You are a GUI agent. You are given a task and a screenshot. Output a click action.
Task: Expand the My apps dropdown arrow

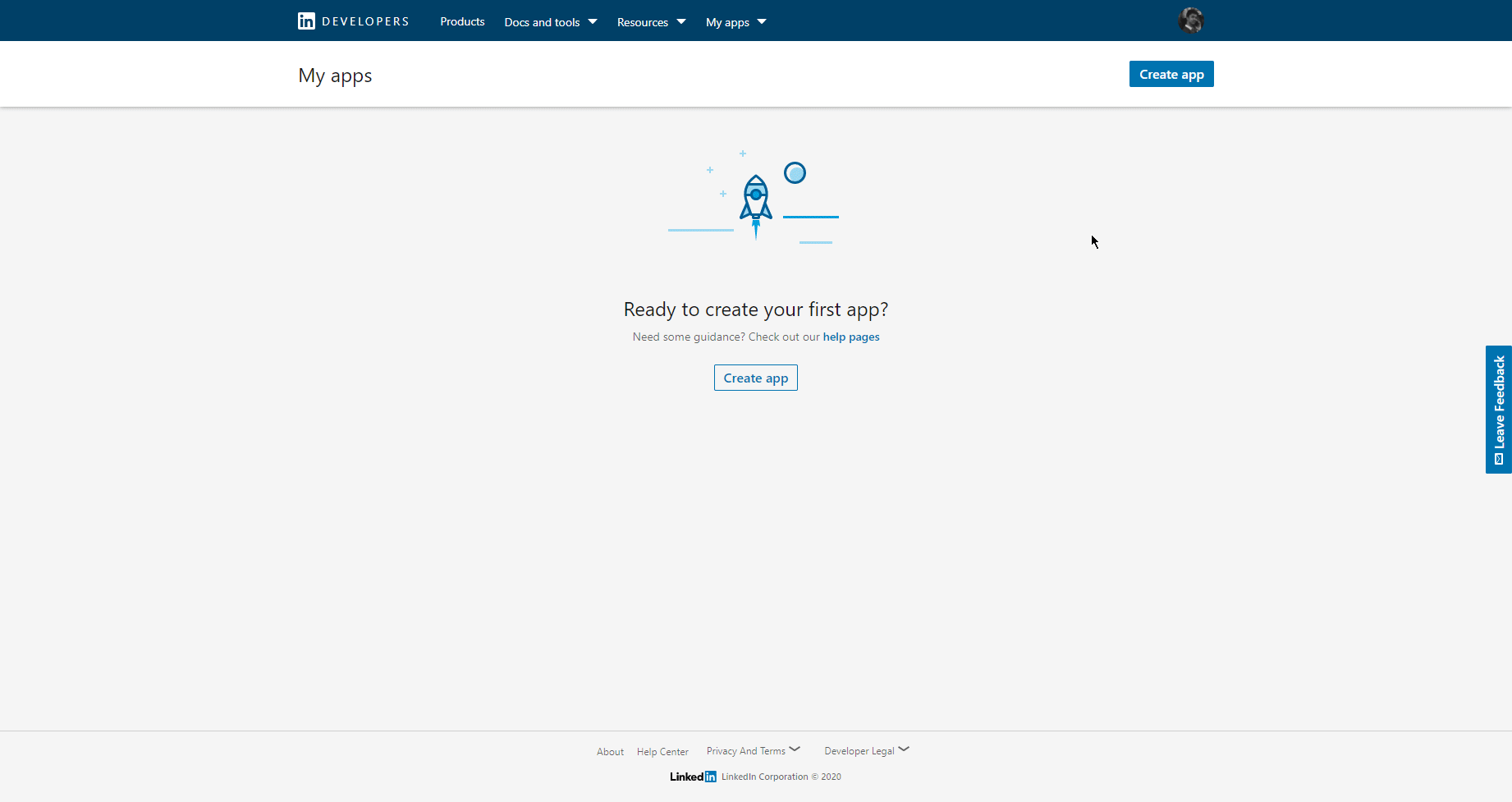(x=761, y=21)
